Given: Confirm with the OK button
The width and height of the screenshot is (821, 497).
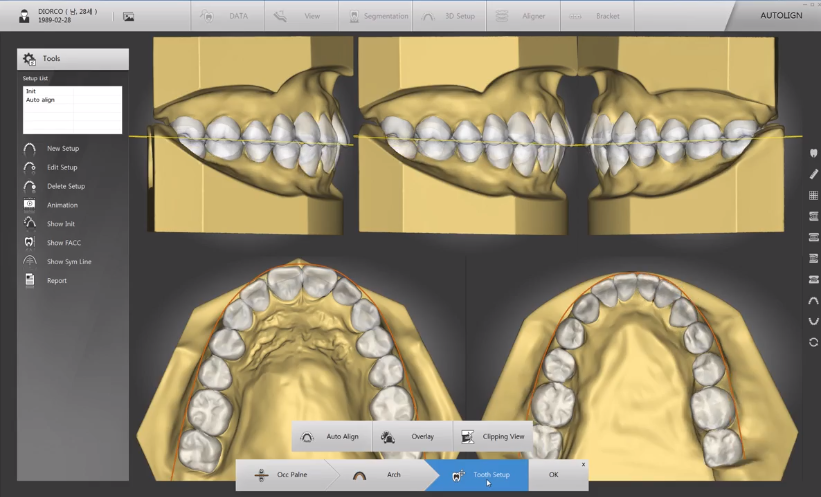Looking at the screenshot, I should tap(553, 475).
